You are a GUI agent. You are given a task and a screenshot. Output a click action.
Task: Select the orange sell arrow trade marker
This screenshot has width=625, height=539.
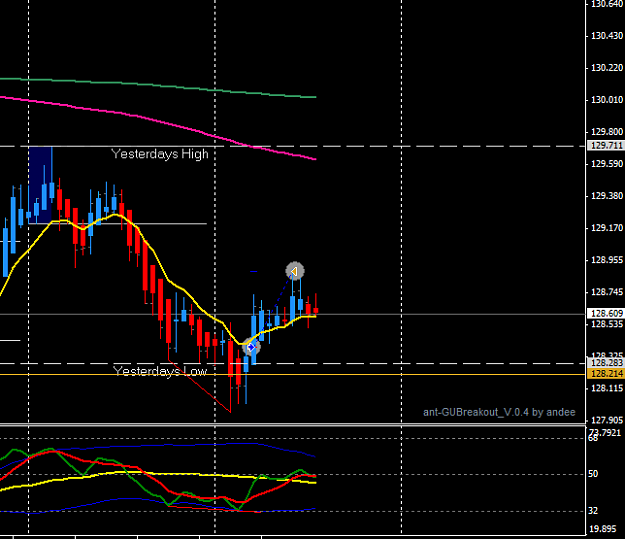[295, 271]
